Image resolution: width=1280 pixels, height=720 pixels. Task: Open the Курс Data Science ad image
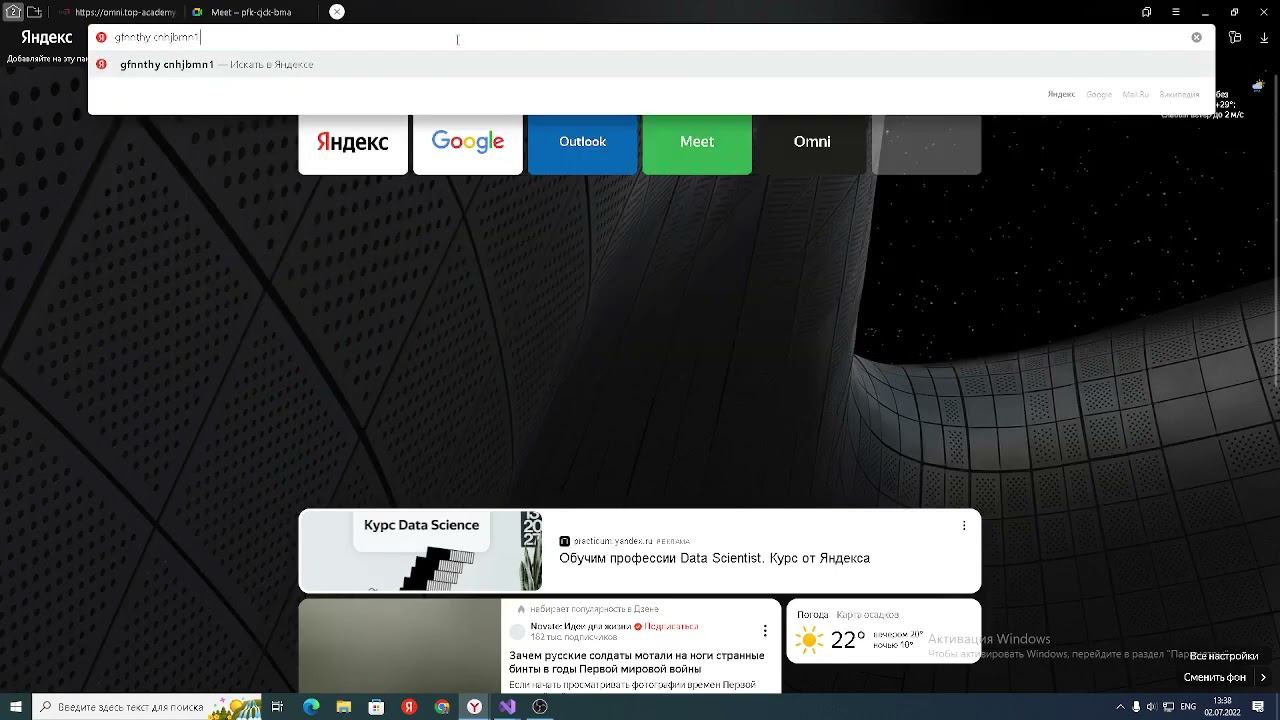tap(420, 551)
